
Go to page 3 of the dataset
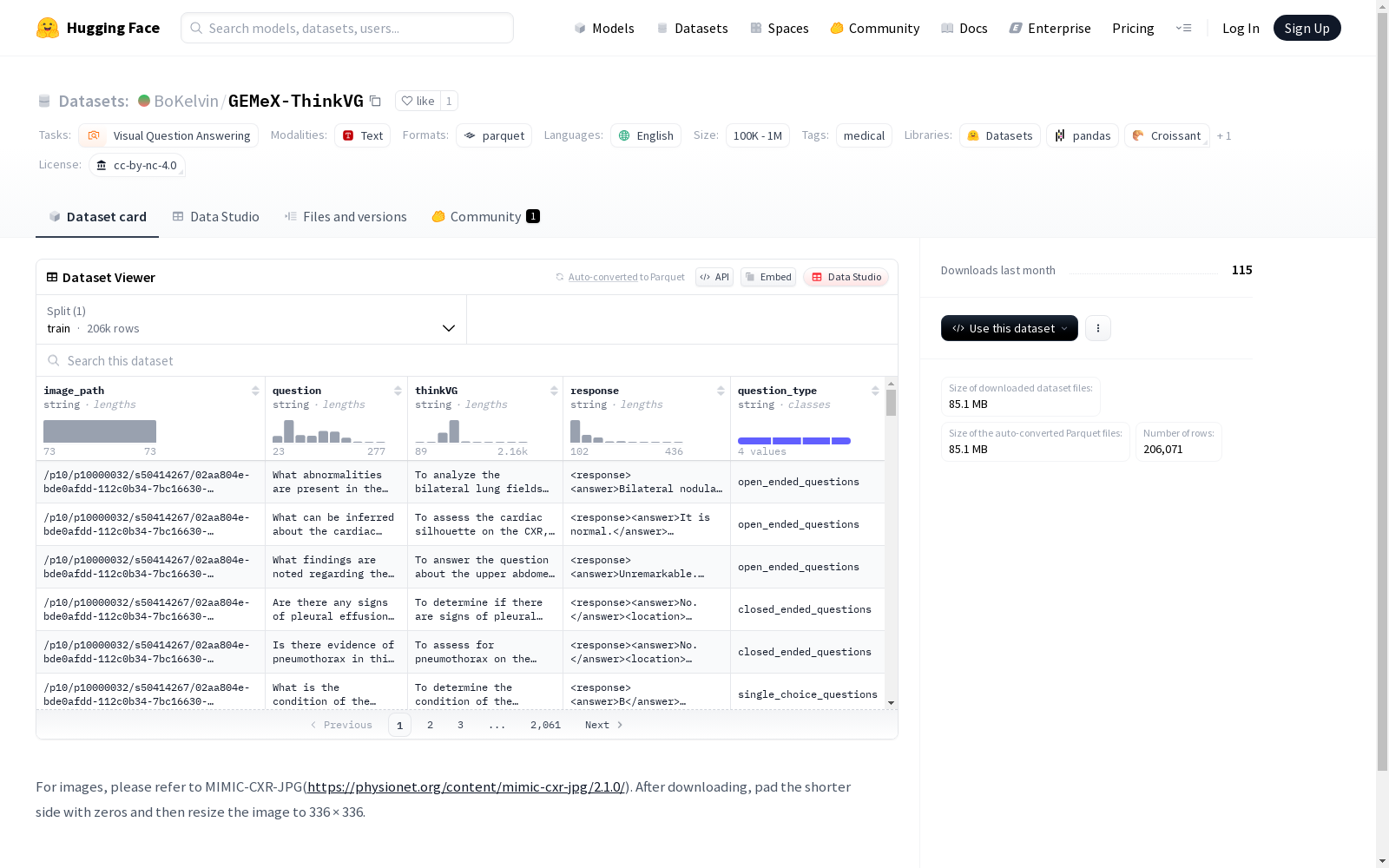pyautogui.click(x=460, y=725)
